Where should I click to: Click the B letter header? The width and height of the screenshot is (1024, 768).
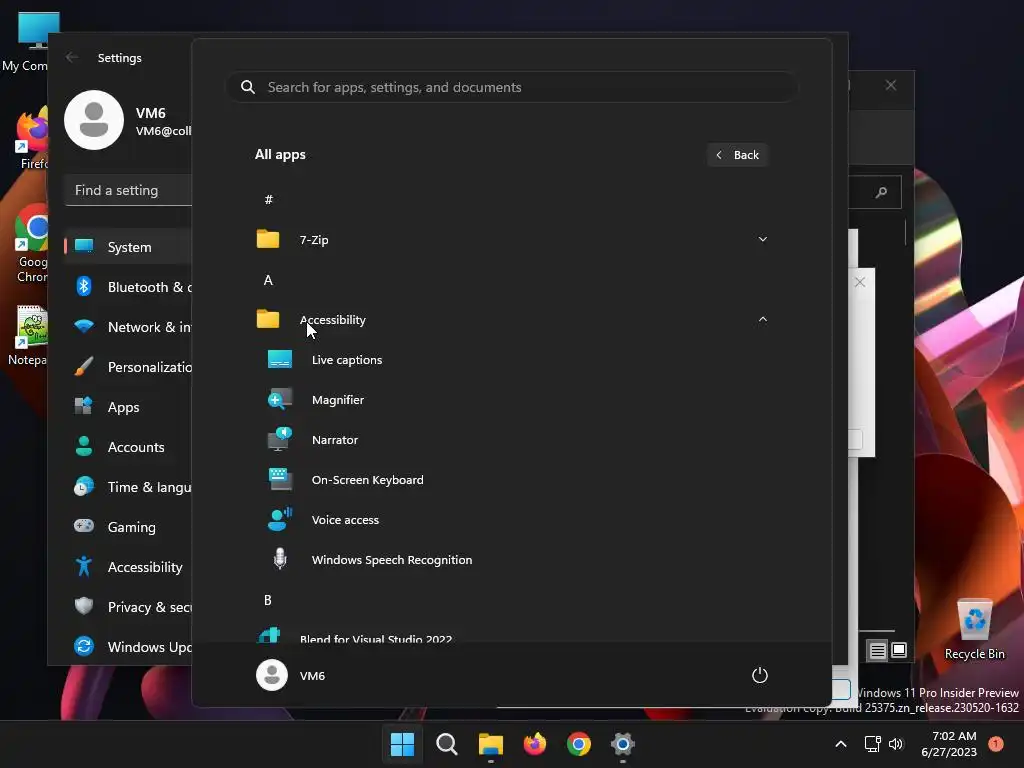[x=268, y=600]
